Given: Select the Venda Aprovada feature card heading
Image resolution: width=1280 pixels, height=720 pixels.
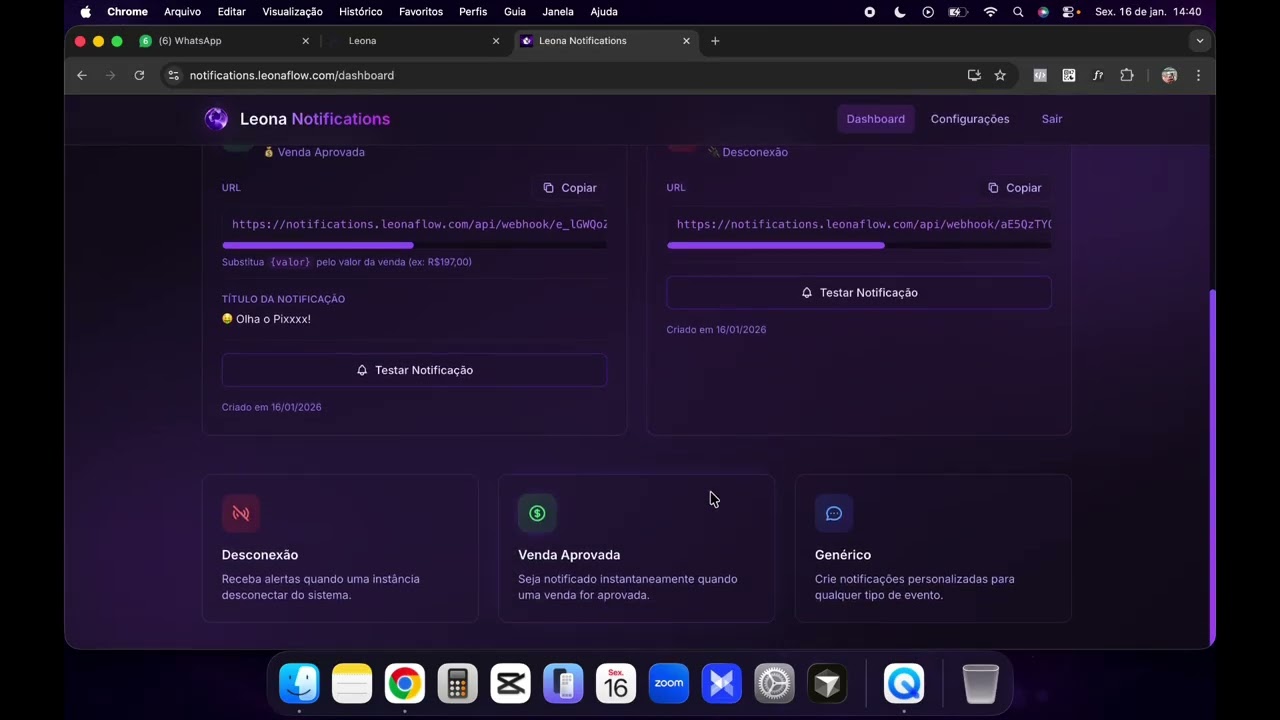Looking at the screenshot, I should [x=569, y=555].
